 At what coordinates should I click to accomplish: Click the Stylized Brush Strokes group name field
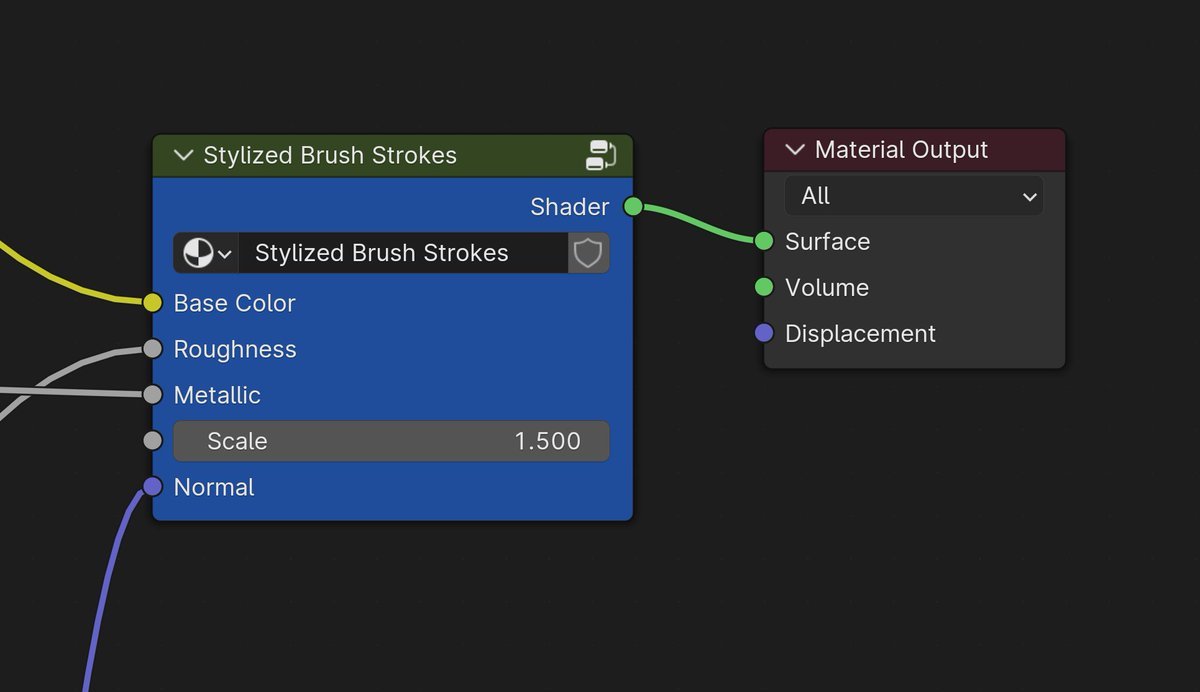point(402,253)
